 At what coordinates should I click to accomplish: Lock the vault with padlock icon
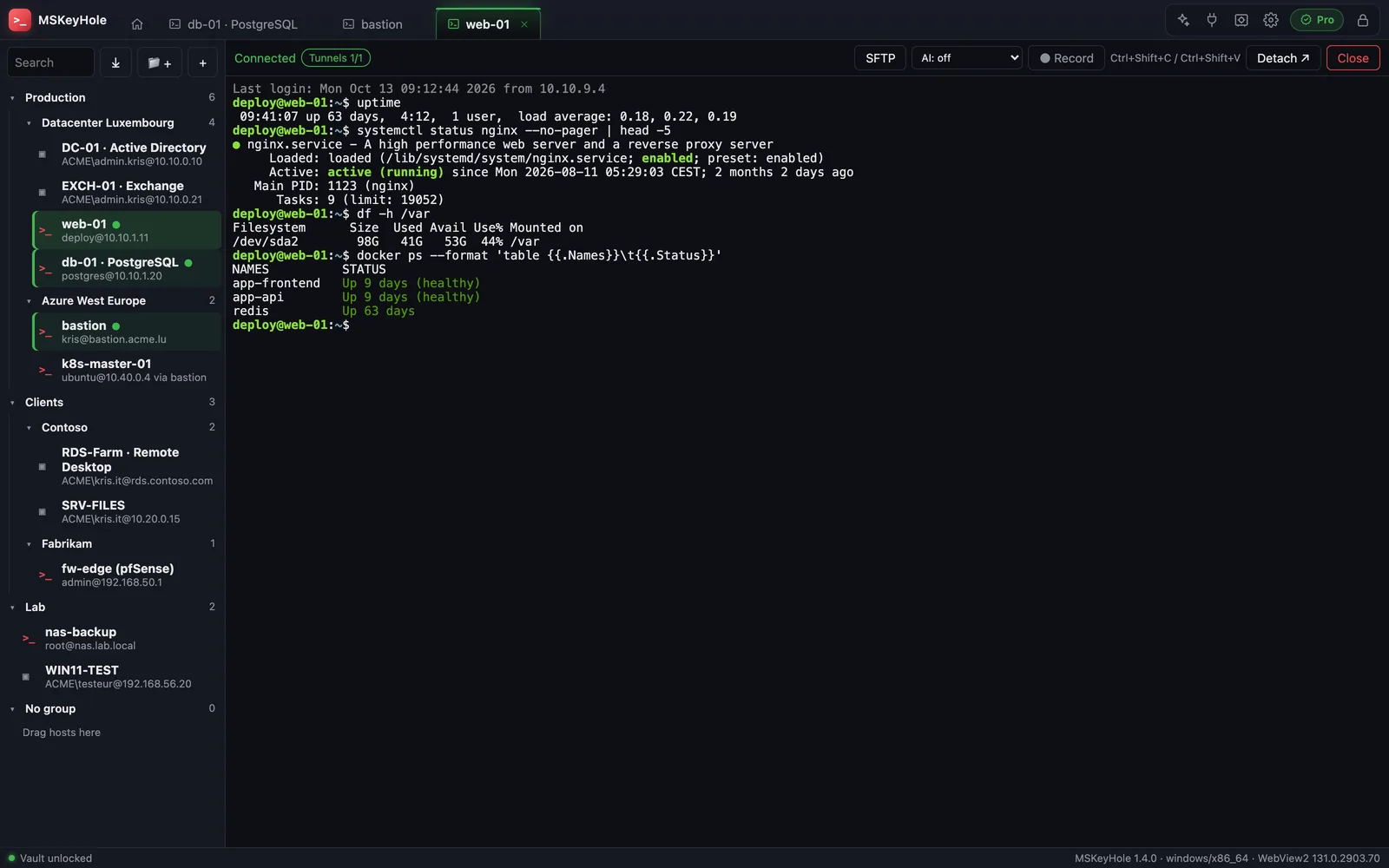tap(1363, 20)
